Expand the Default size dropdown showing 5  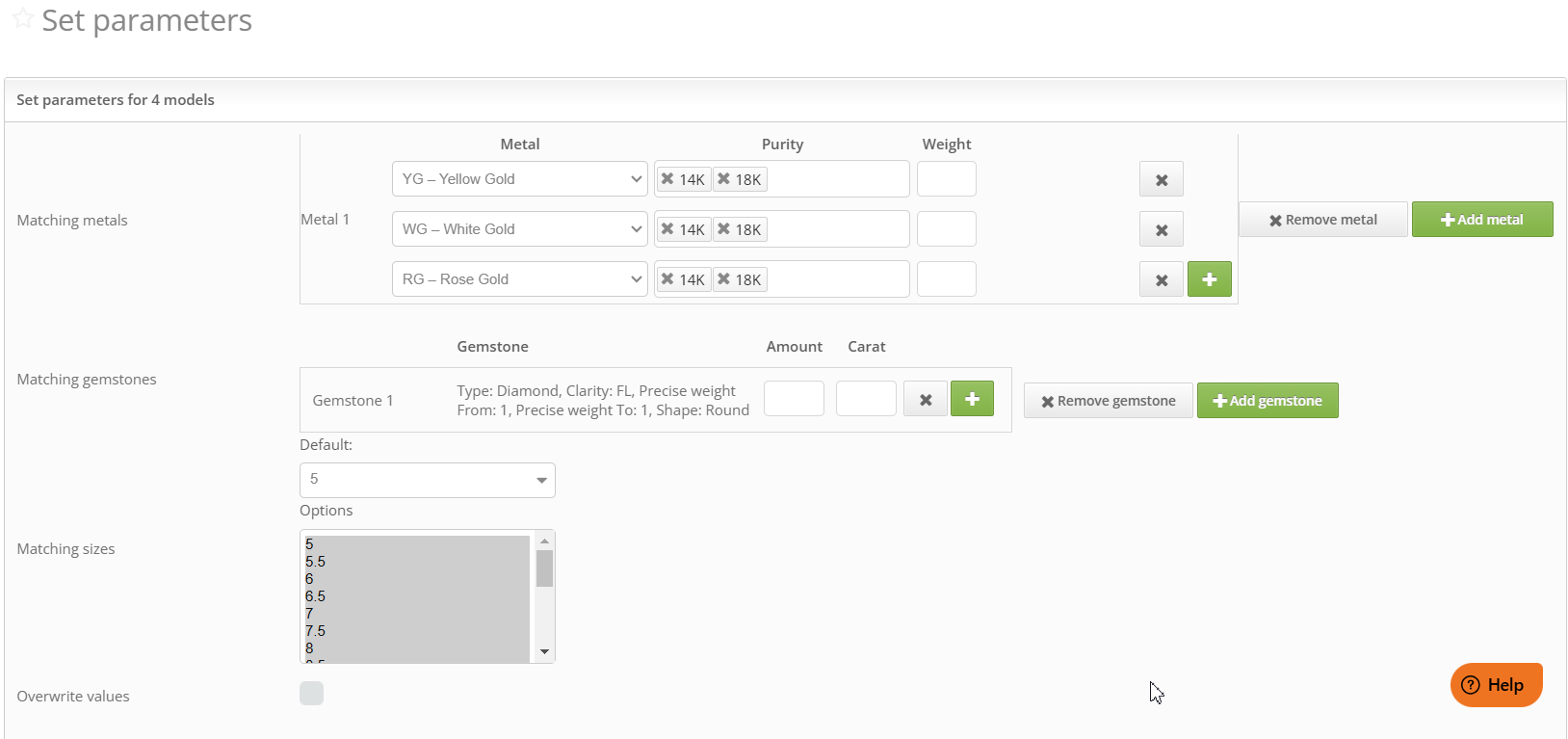coord(428,480)
